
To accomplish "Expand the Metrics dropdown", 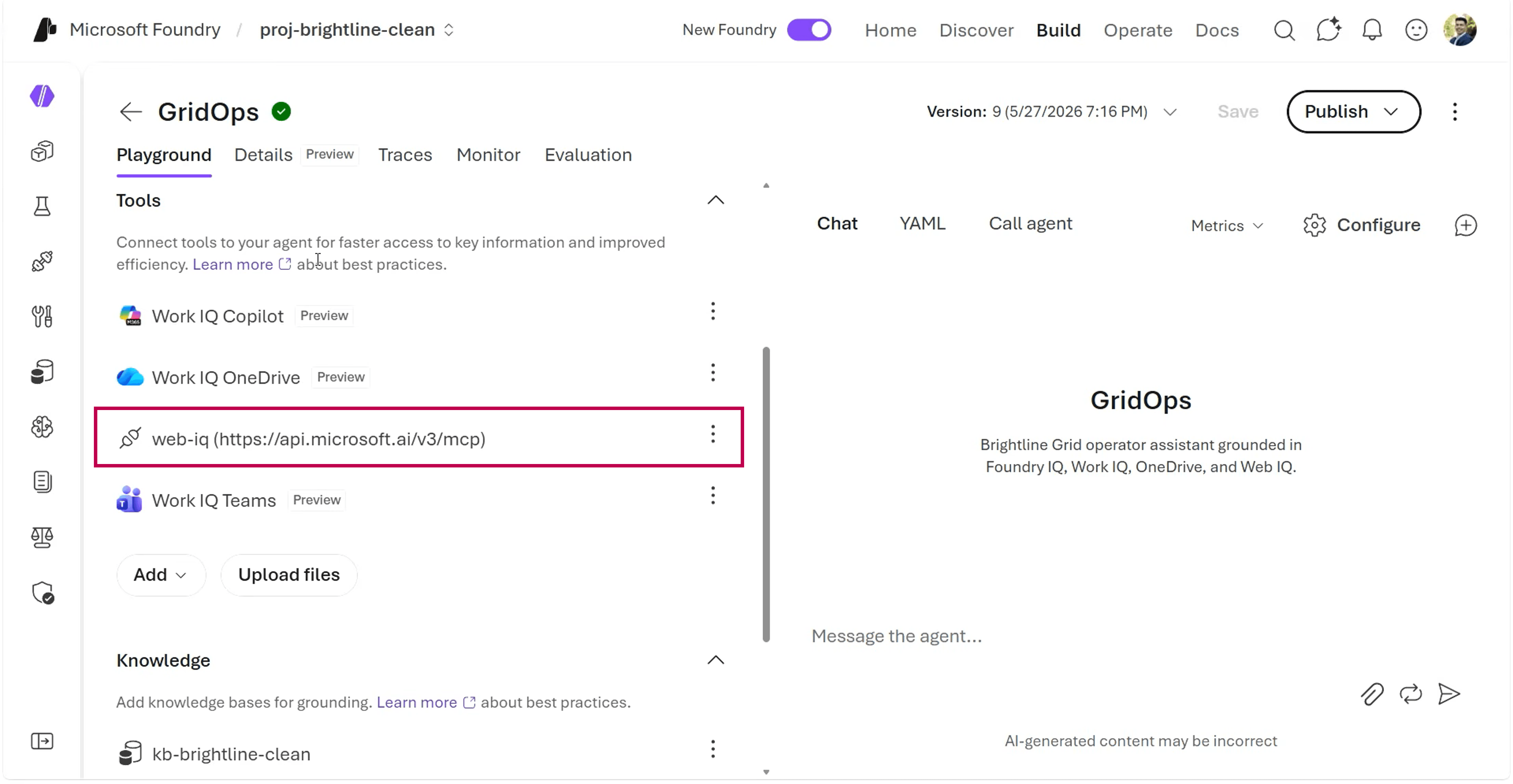I will pos(1227,226).
